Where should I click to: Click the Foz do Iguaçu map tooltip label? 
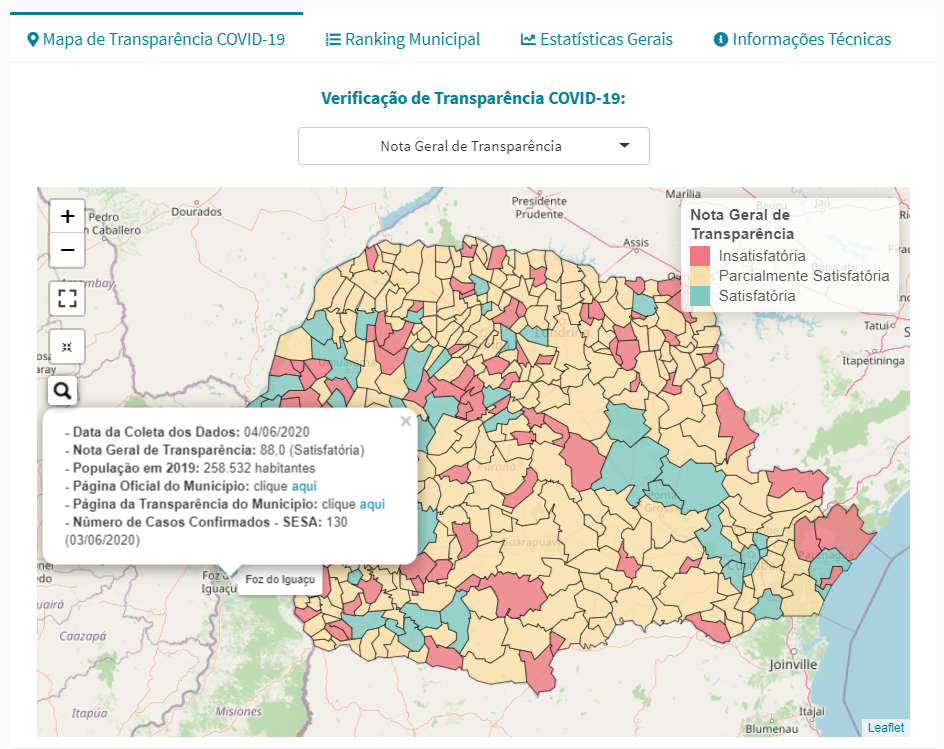pos(280,580)
